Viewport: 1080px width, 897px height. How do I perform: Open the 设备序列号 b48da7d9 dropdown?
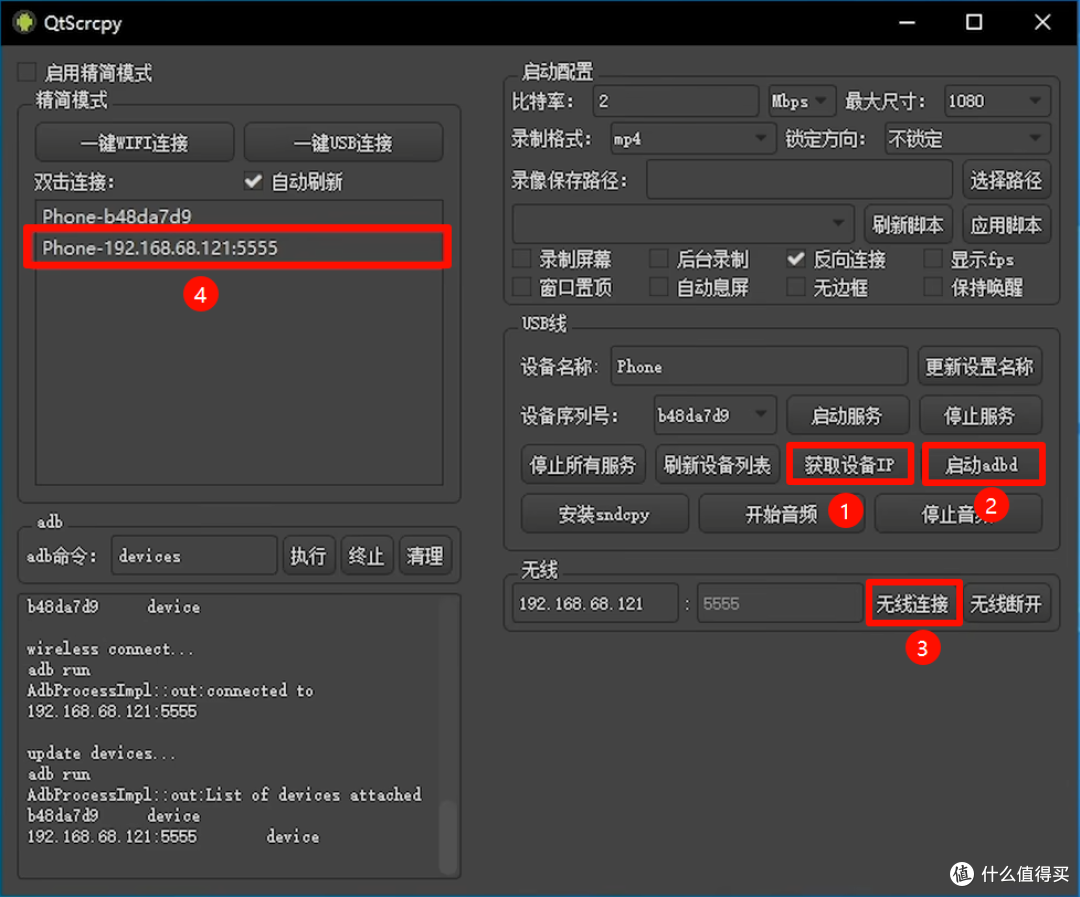coord(715,415)
